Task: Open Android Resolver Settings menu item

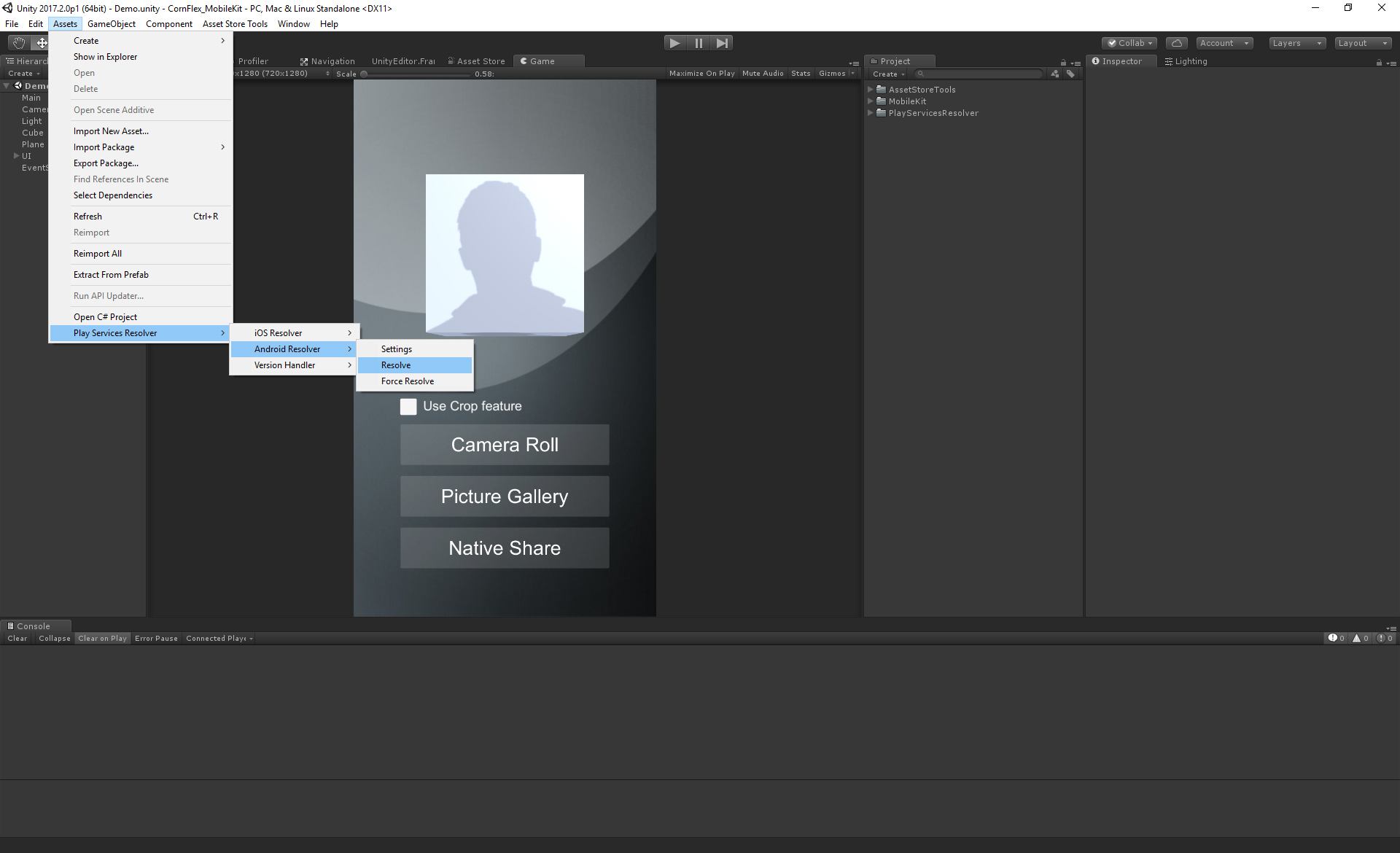Action: (415, 349)
